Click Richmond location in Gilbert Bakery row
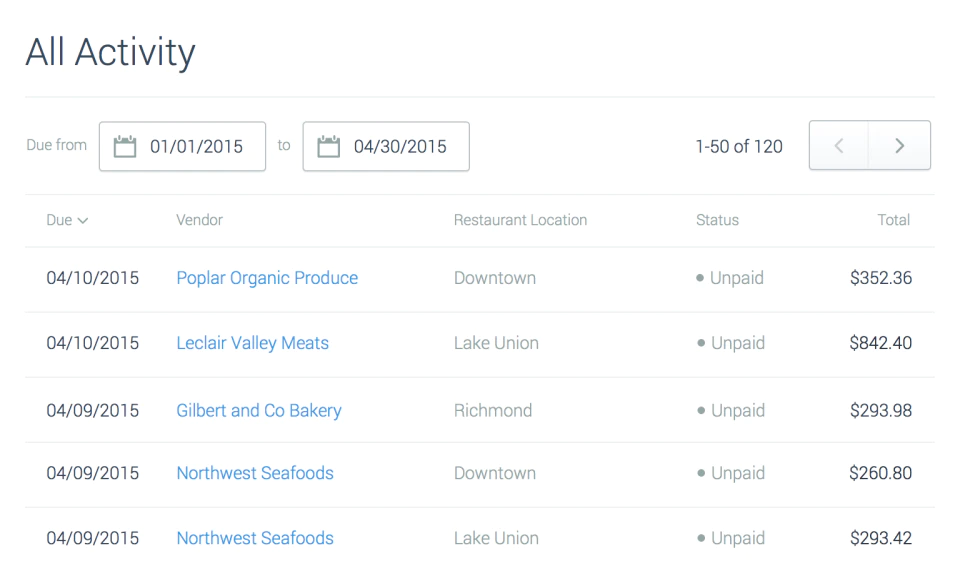 (x=493, y=411)
